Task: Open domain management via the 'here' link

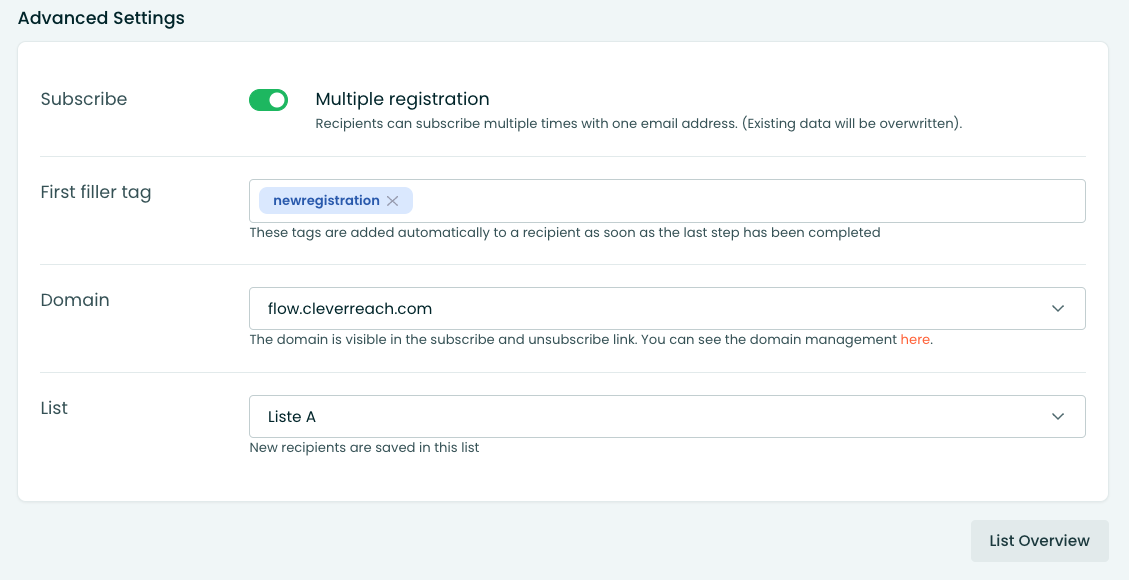Action: [x=915, y=340]
